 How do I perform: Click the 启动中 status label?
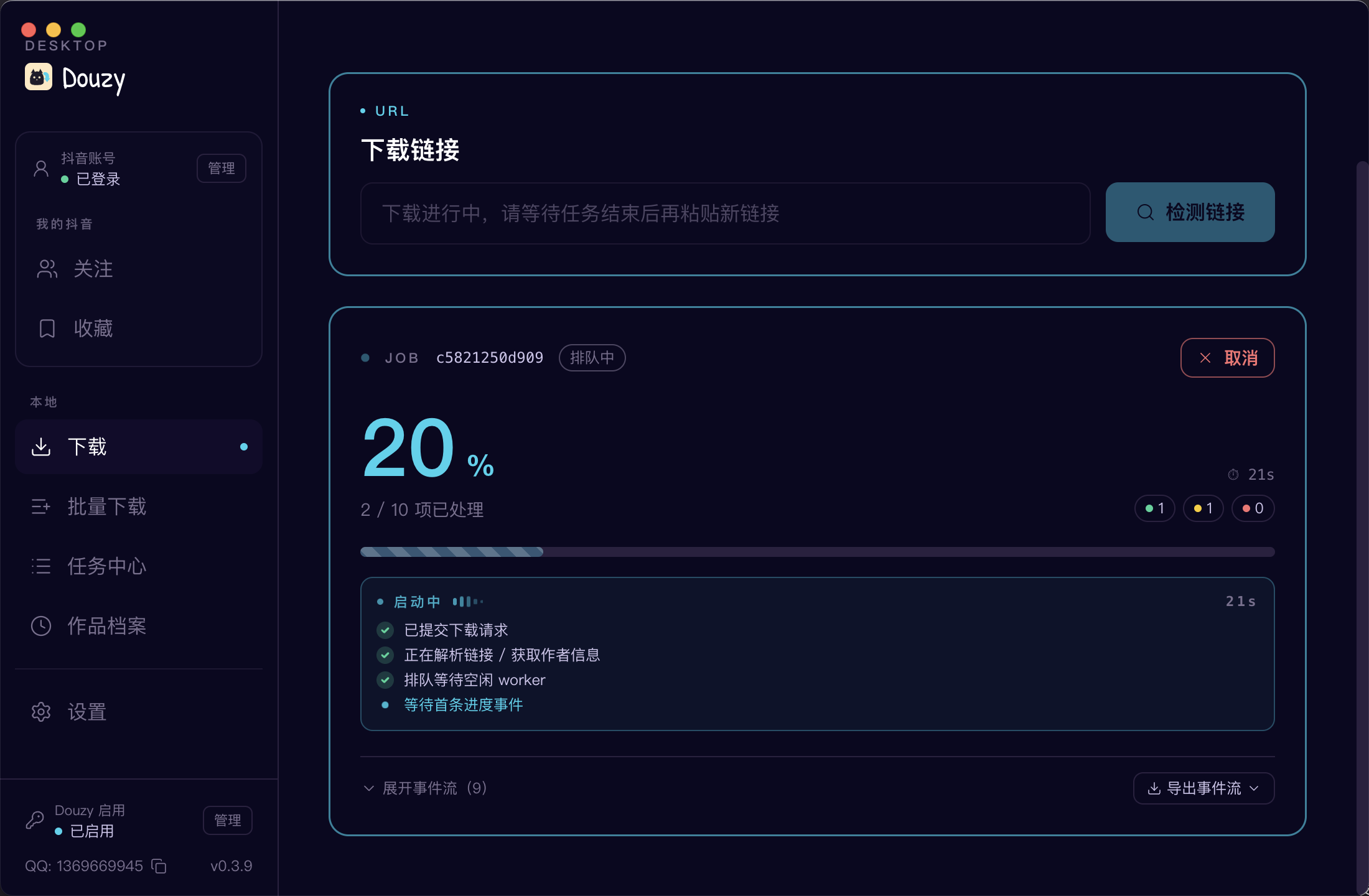417,602
